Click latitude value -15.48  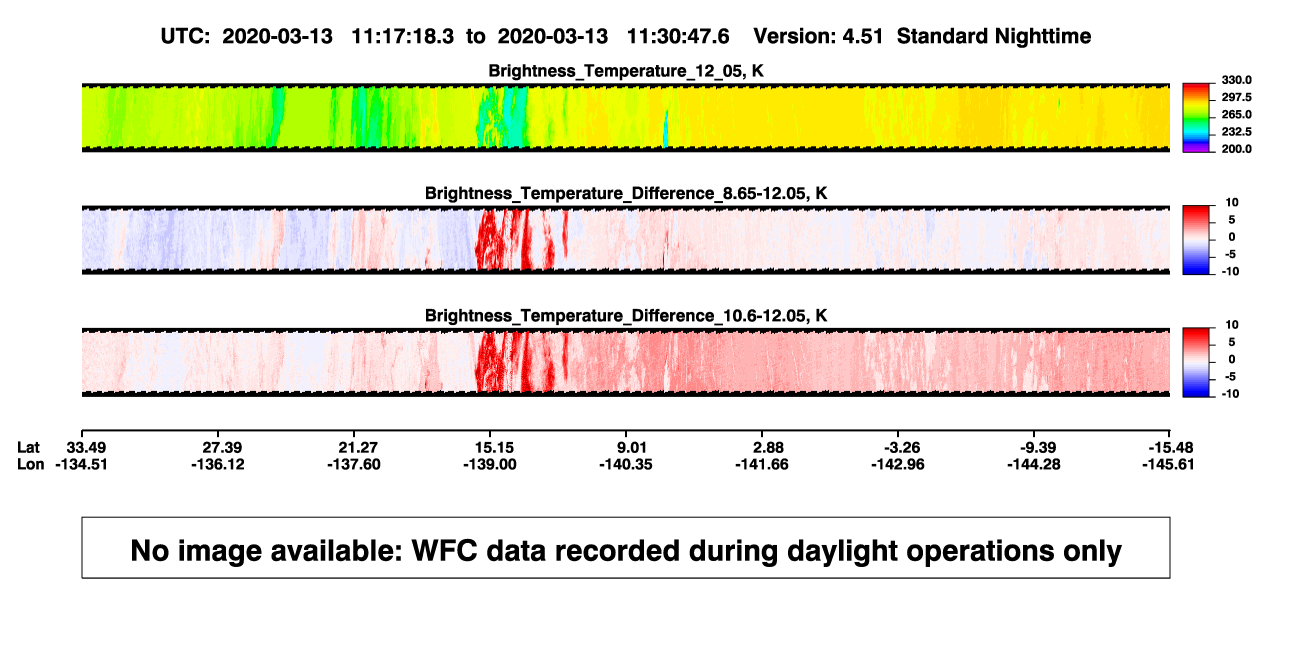pyautogui.click(x=1169, y=446)
